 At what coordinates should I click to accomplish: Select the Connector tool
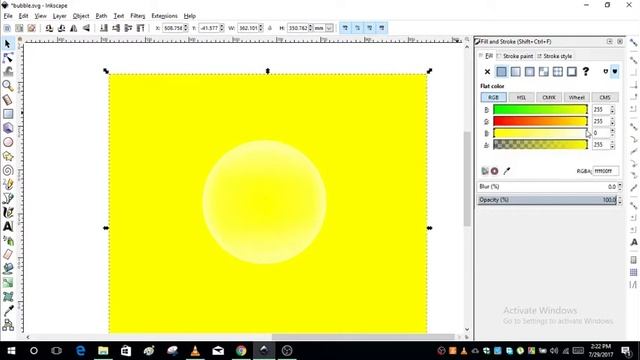(8, 325)
